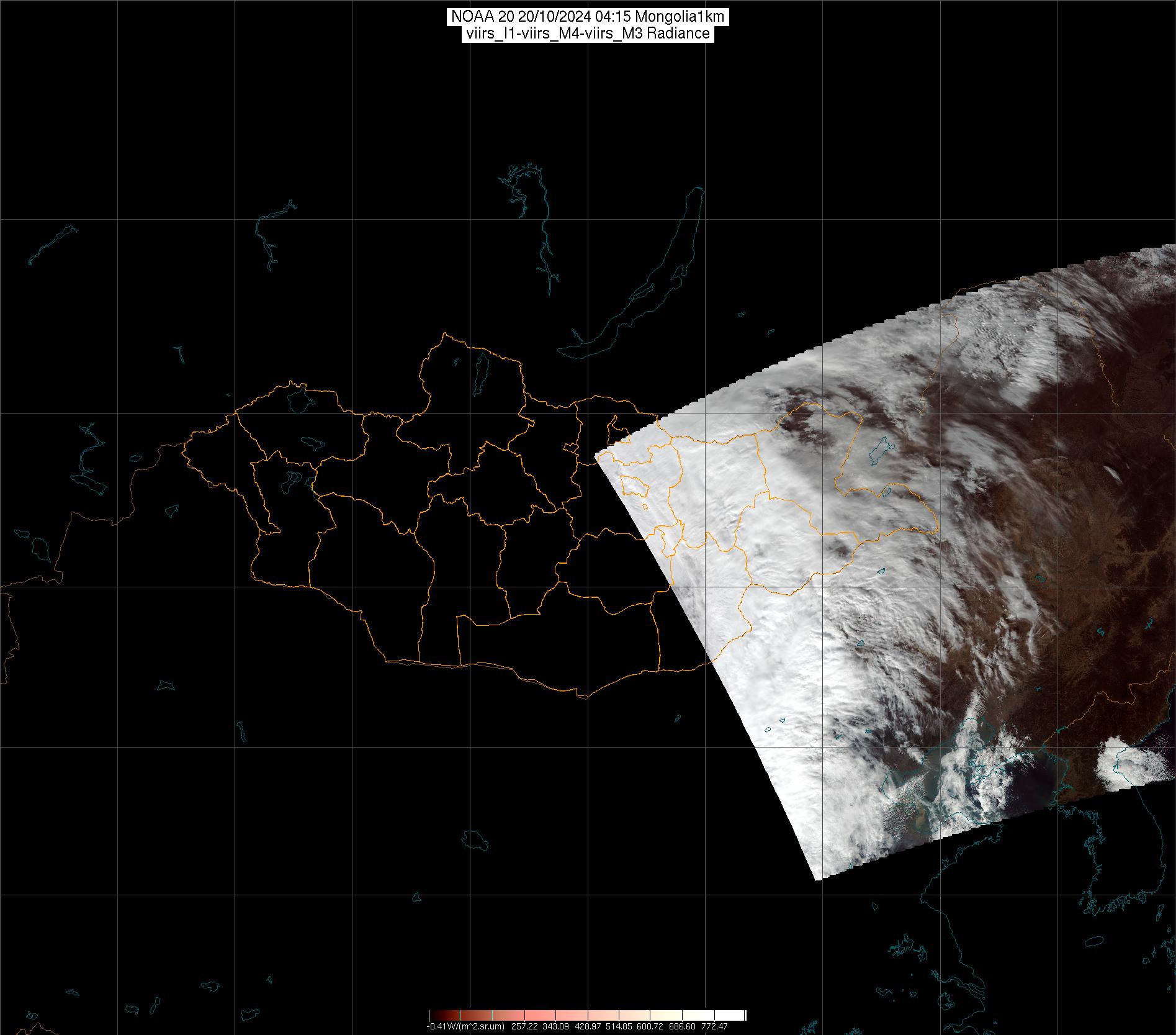Click the '-0.41W/(m^2.sr.um)' colorbar label
This screenshot has width=1176, height=1035.
(x=465, y=1026)
